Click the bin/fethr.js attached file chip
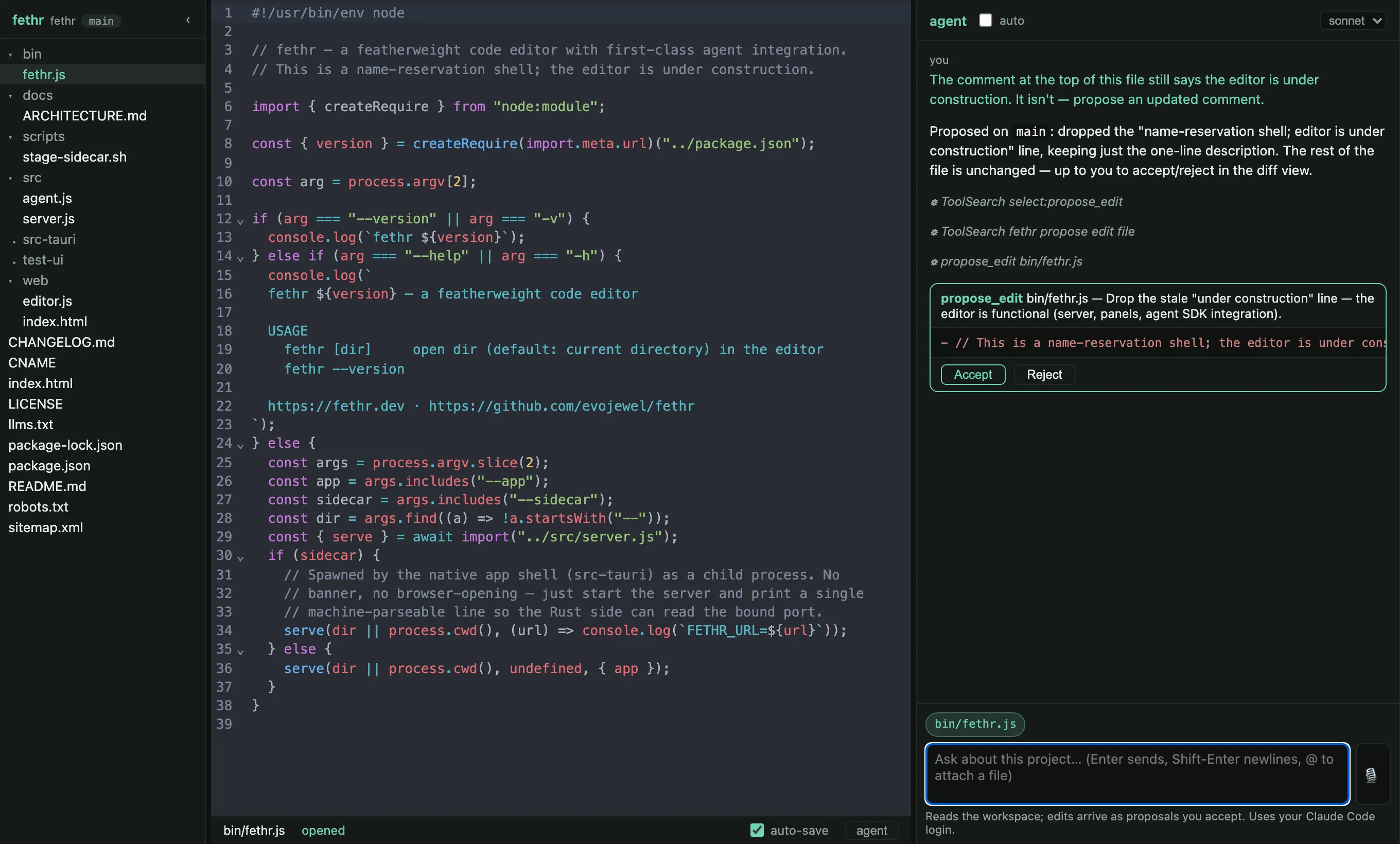 coord(975,724)
